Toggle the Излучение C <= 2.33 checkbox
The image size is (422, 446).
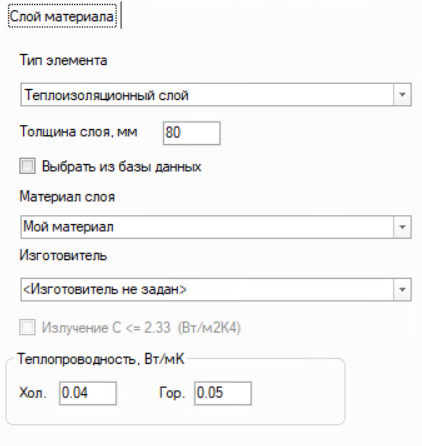[27, 327]
